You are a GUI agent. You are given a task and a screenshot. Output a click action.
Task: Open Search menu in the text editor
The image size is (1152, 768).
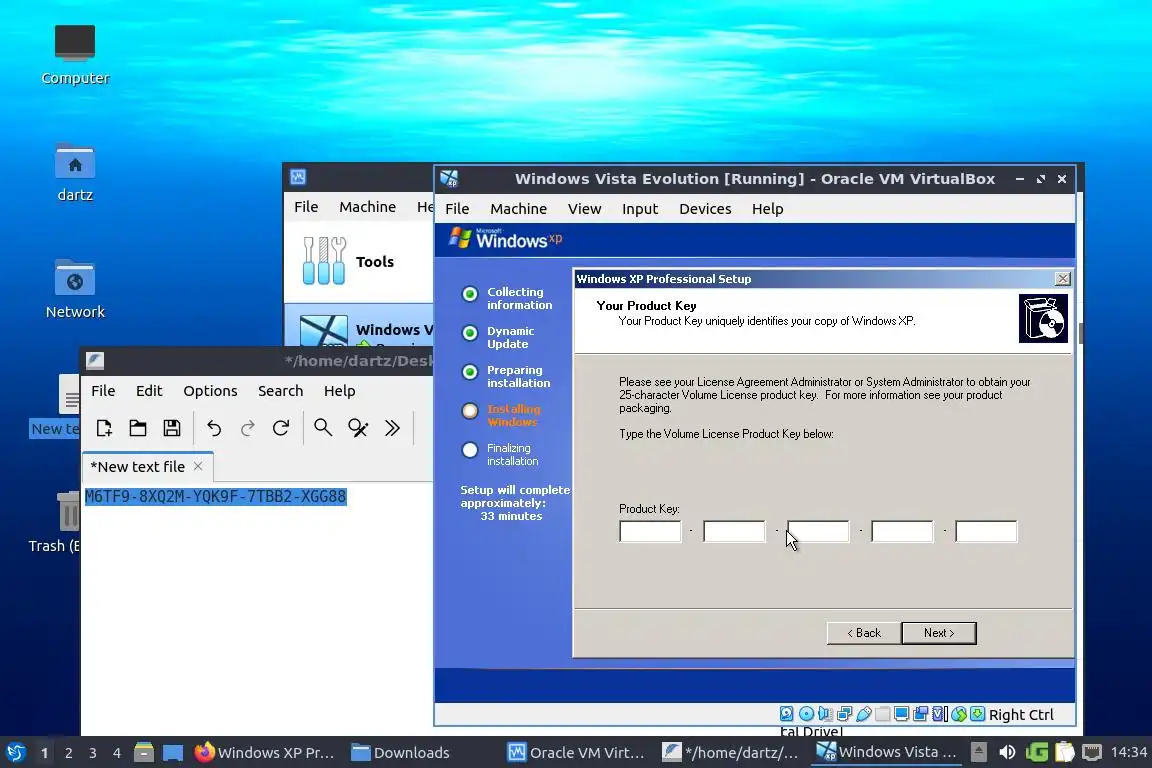click(280, 391)
